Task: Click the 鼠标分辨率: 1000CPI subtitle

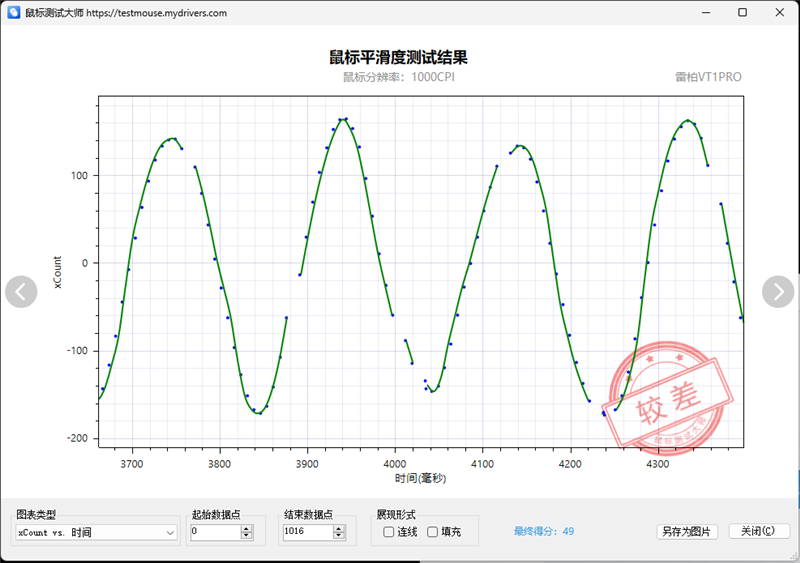Action: [399, 77]
